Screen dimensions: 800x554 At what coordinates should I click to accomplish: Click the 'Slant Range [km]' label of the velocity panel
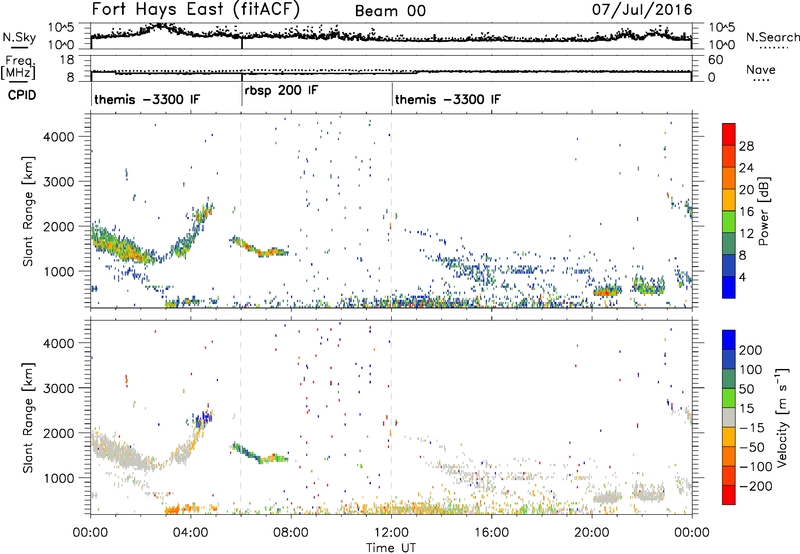[27, 418]
